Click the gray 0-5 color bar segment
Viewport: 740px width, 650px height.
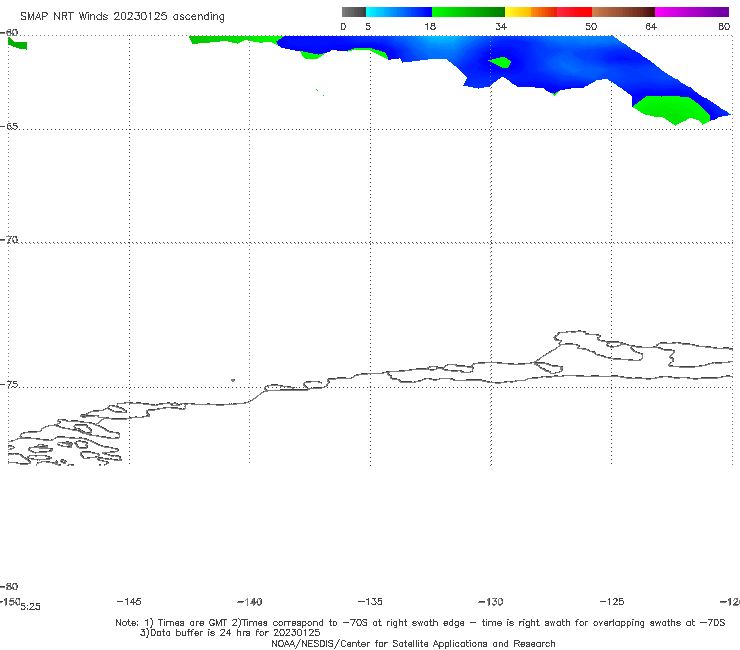coord(354,12)
